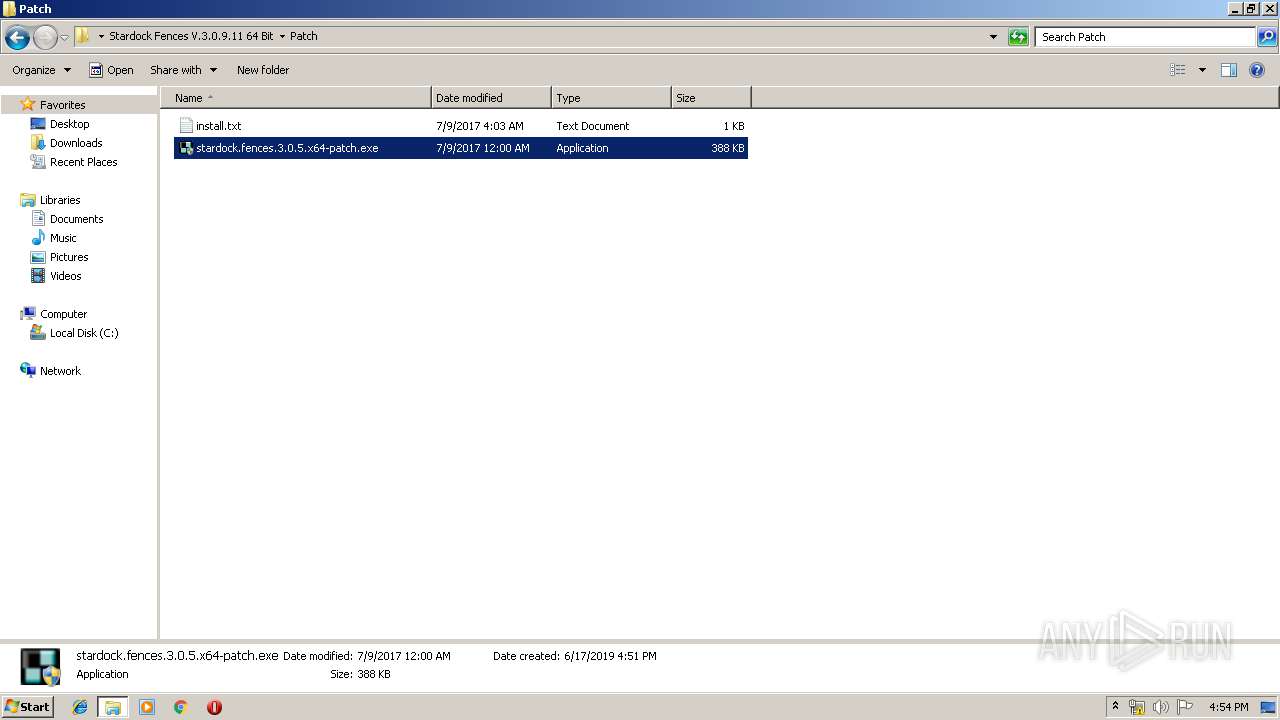Open Desktop in the navigation pane
The height and width of the screenshot is (720, 1280).
point(69,124)
